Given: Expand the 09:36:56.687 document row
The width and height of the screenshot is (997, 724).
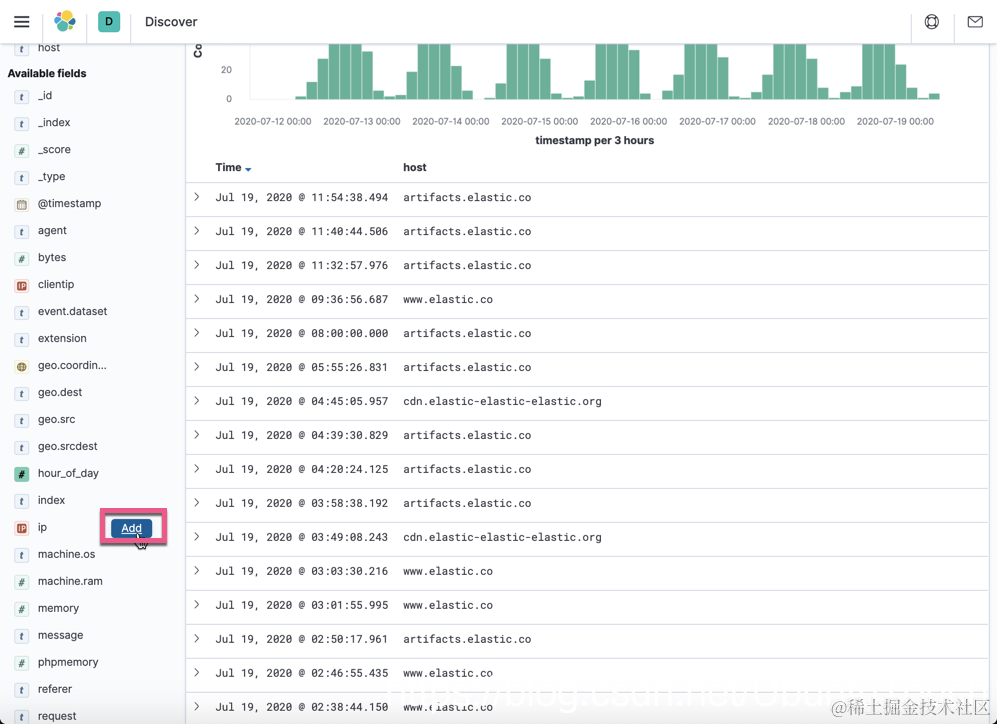Looking at the screenshot, I should pyautogui.click(x=196, y=299).
